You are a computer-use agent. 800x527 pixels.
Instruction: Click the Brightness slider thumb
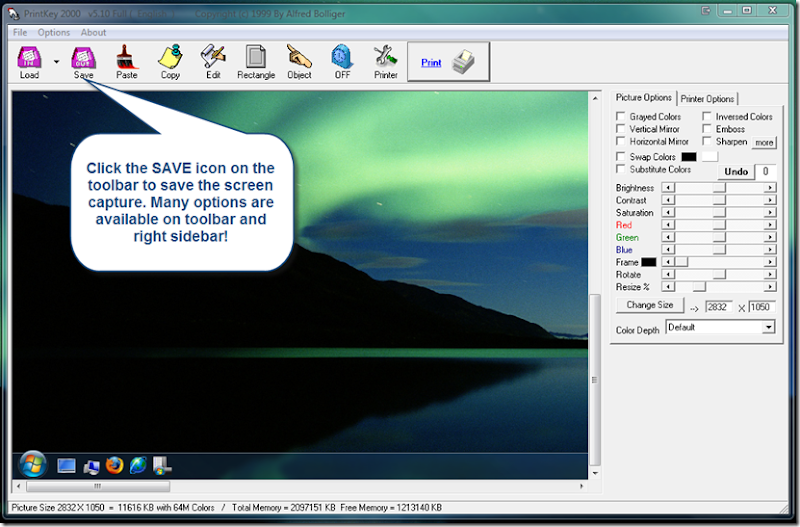pos(719,188)
